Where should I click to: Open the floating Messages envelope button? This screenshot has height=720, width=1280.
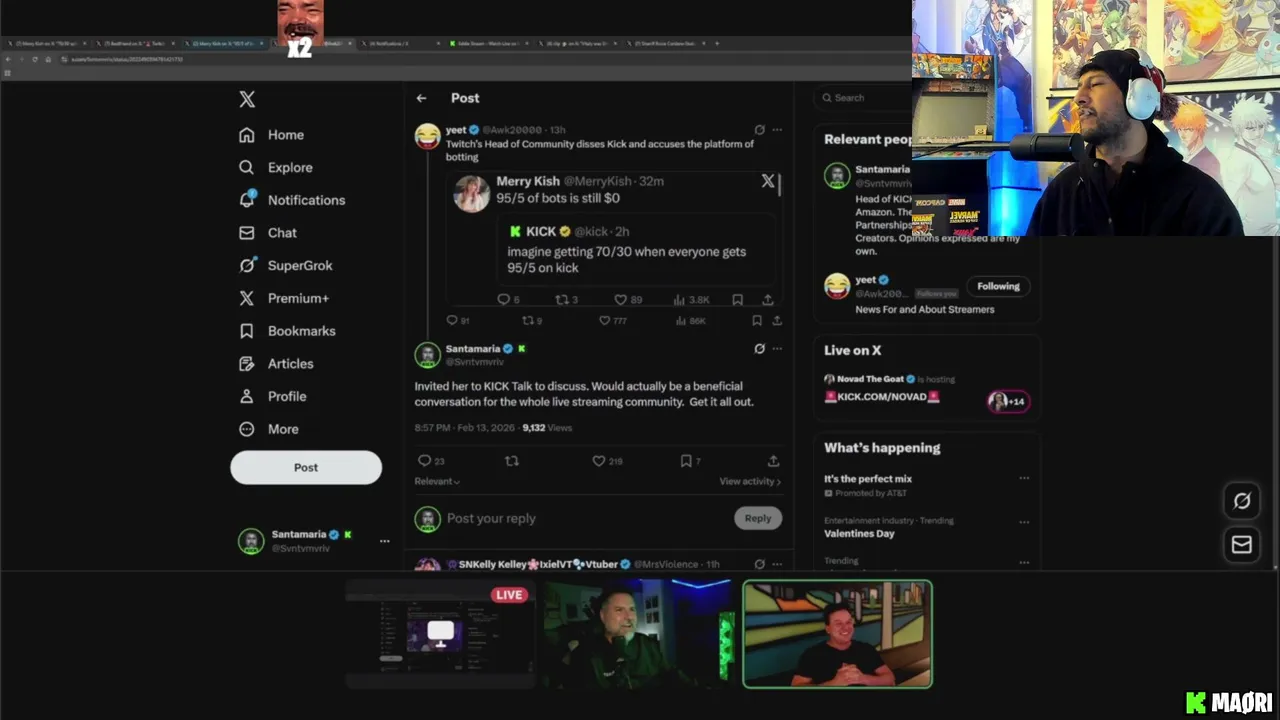[1242, 545]
